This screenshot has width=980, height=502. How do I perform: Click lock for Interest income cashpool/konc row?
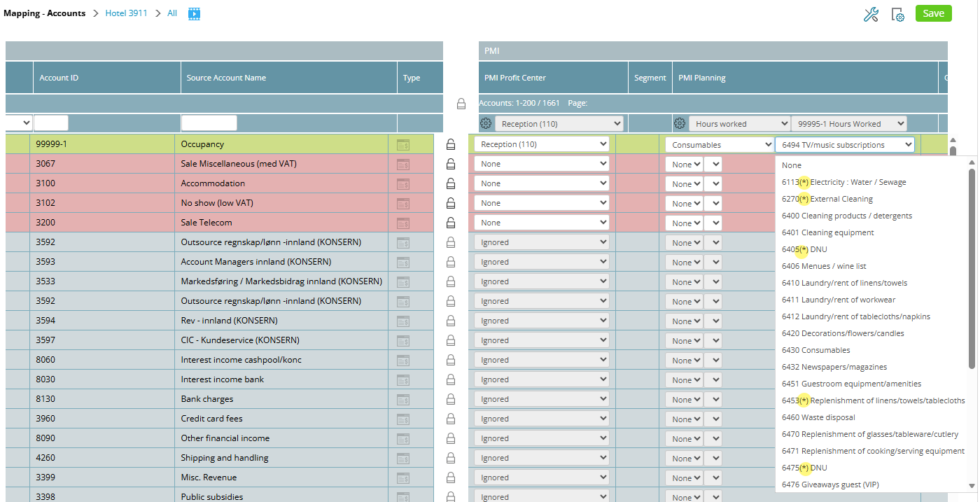pyautogui.click(x=450, y=360)
